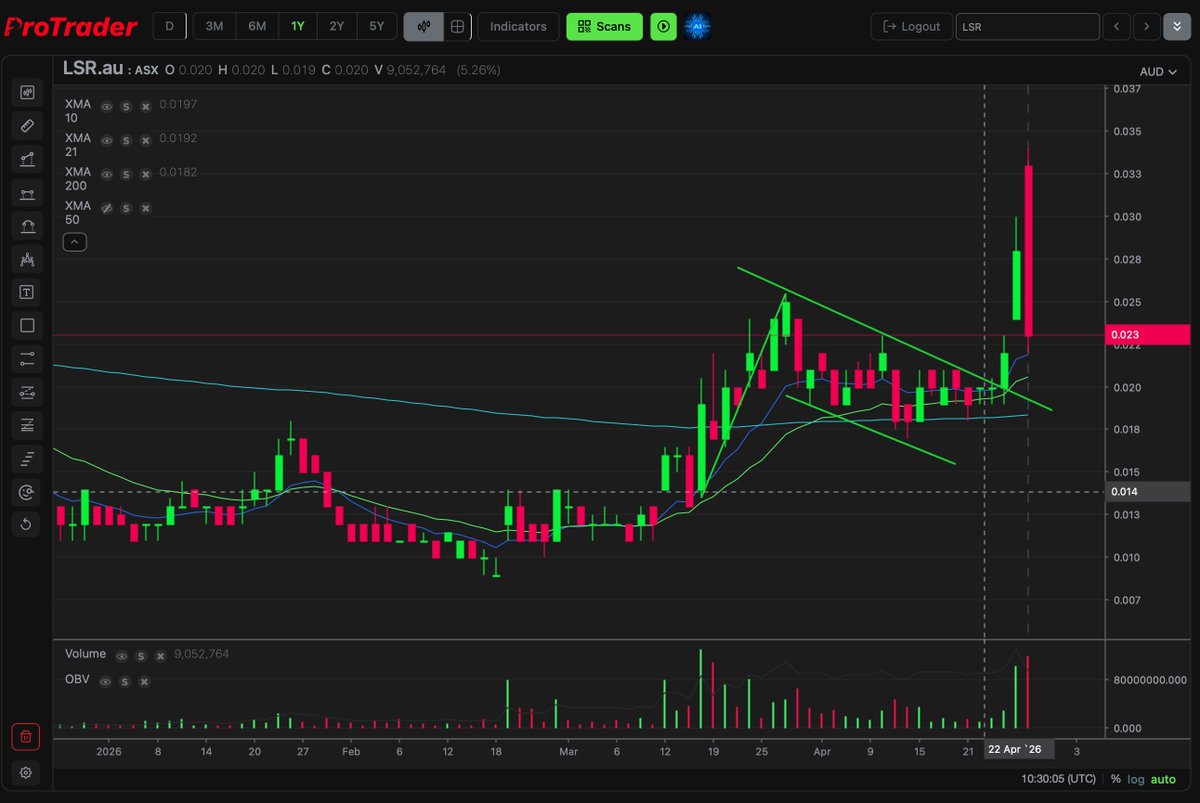Toggle Volume indicator visibility
1200x803 pixels.
(122, 655)
